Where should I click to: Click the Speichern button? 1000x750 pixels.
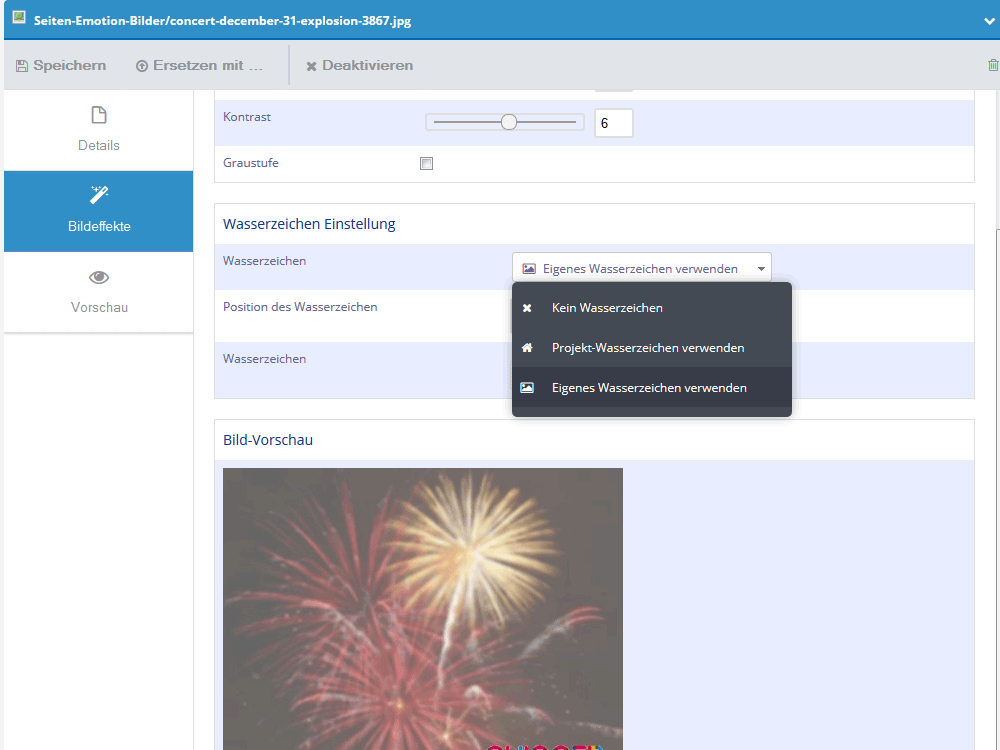[61, 66]
